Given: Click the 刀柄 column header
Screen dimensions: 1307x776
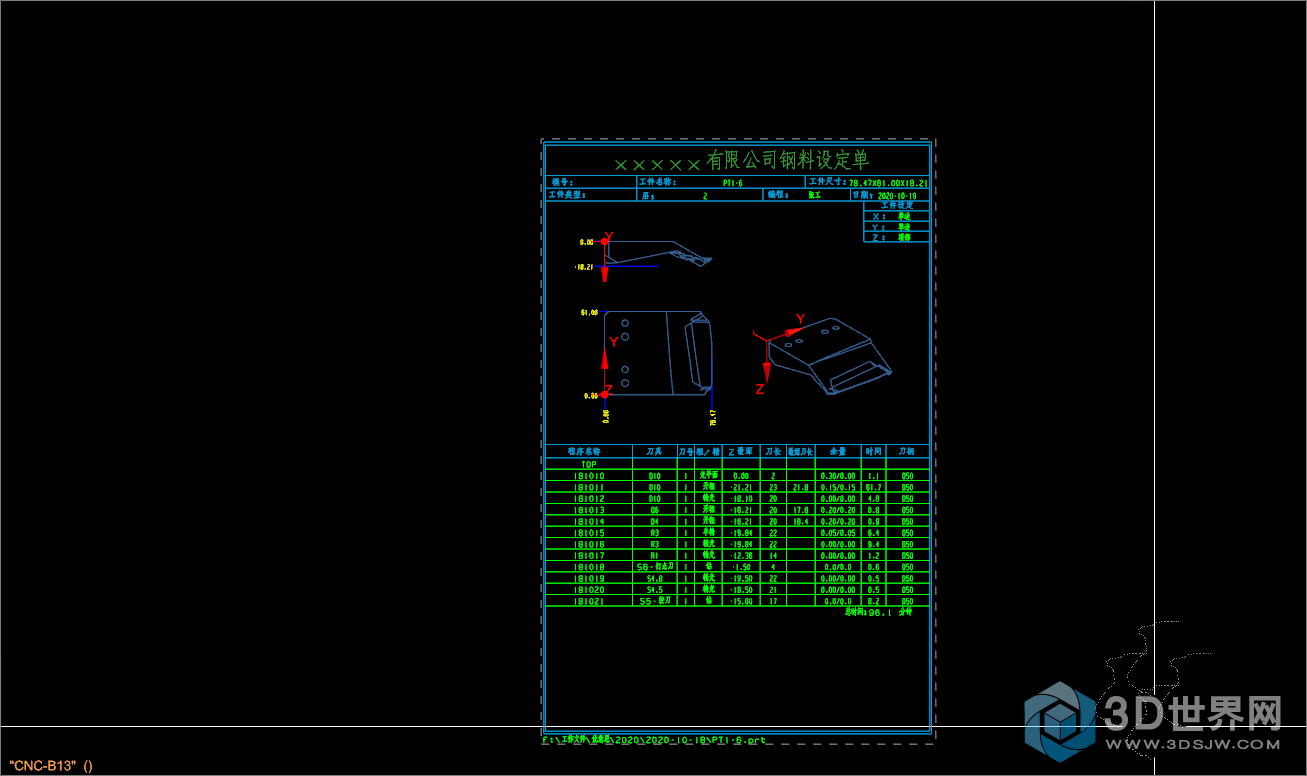Looking at the screenshot, I should [907, 451].
